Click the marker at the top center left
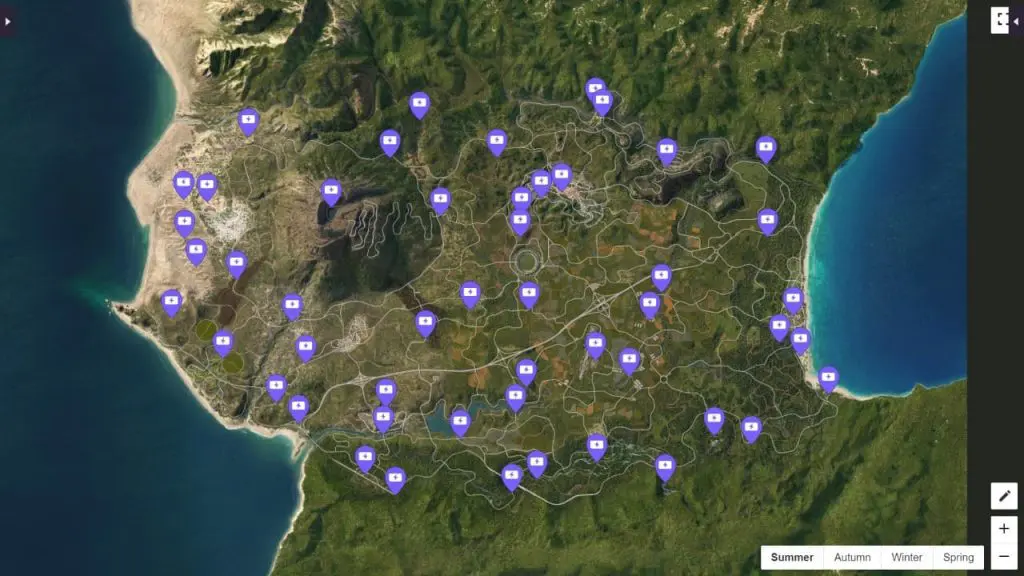This screenshot has width=1024, height=576. tap(419, 105)
